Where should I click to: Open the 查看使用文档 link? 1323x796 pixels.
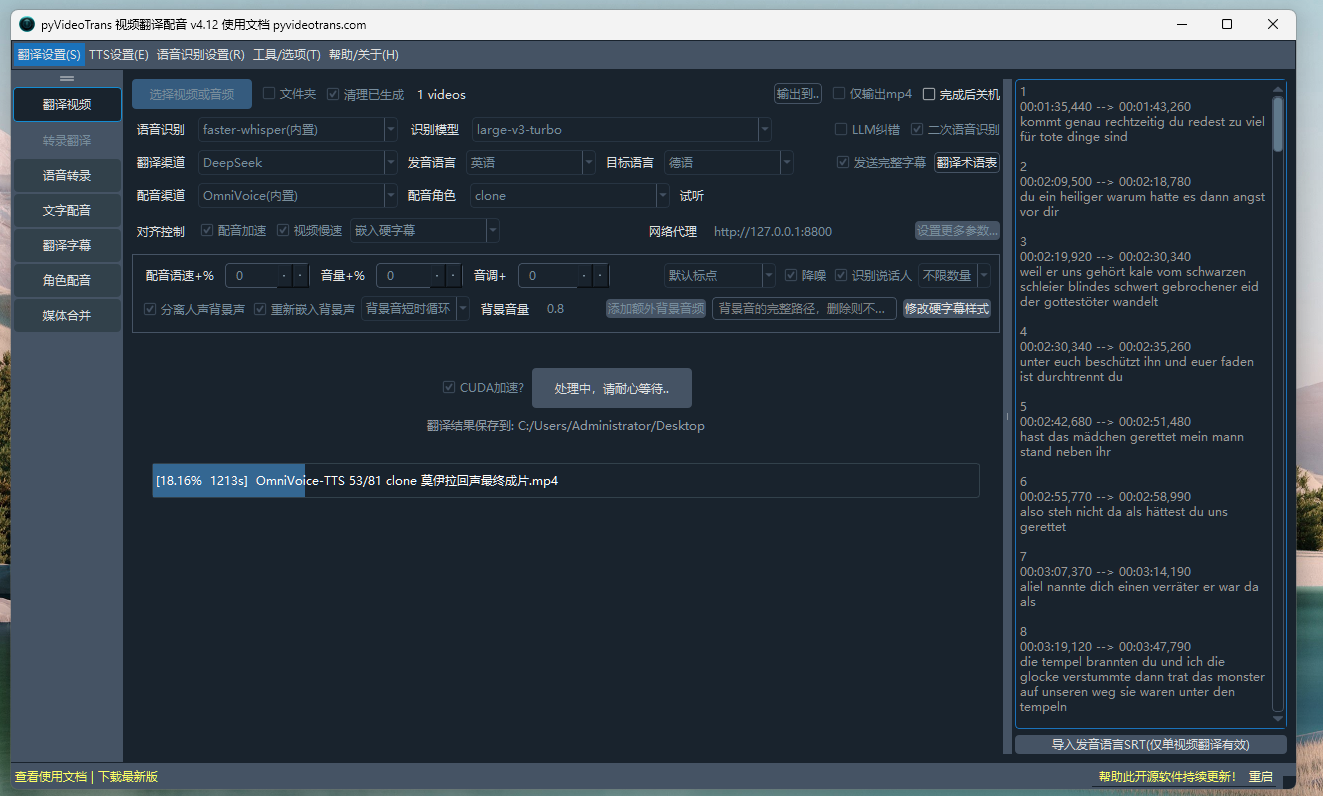[x=51, y=776]
